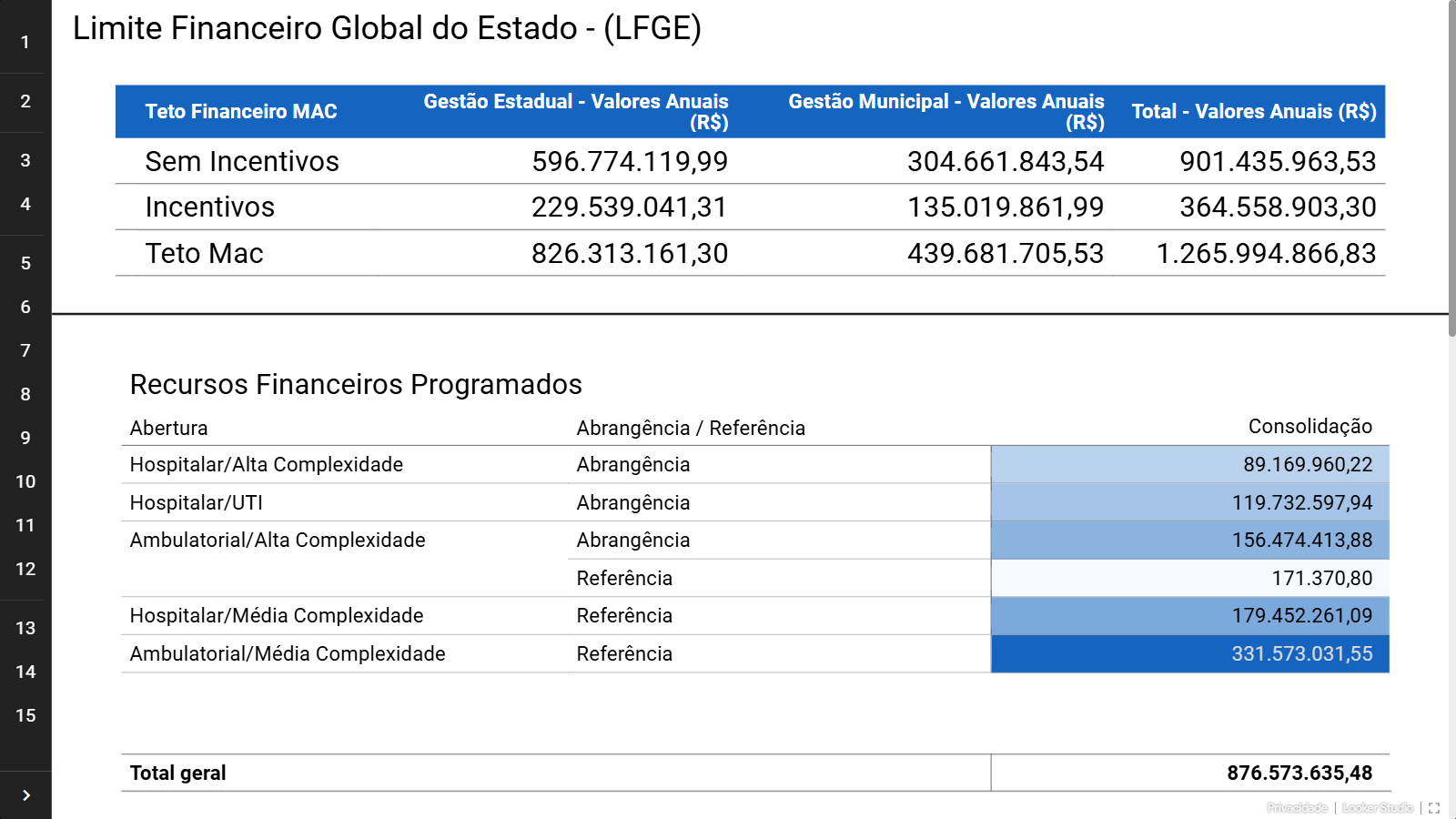Open the Looker Studio link
The width and height of the screenshot is (1456, 819).
(1377, 808)
